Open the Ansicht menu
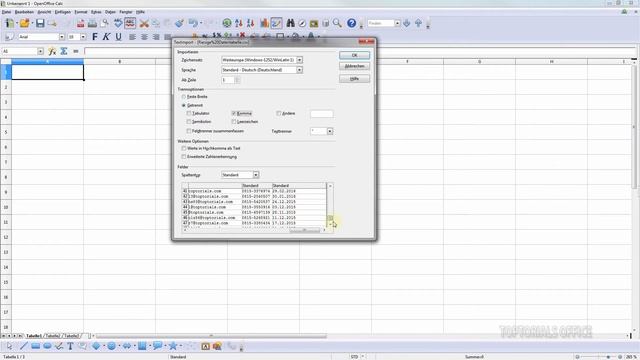Viewport: 640px width, 360px height. click(44, 12)
